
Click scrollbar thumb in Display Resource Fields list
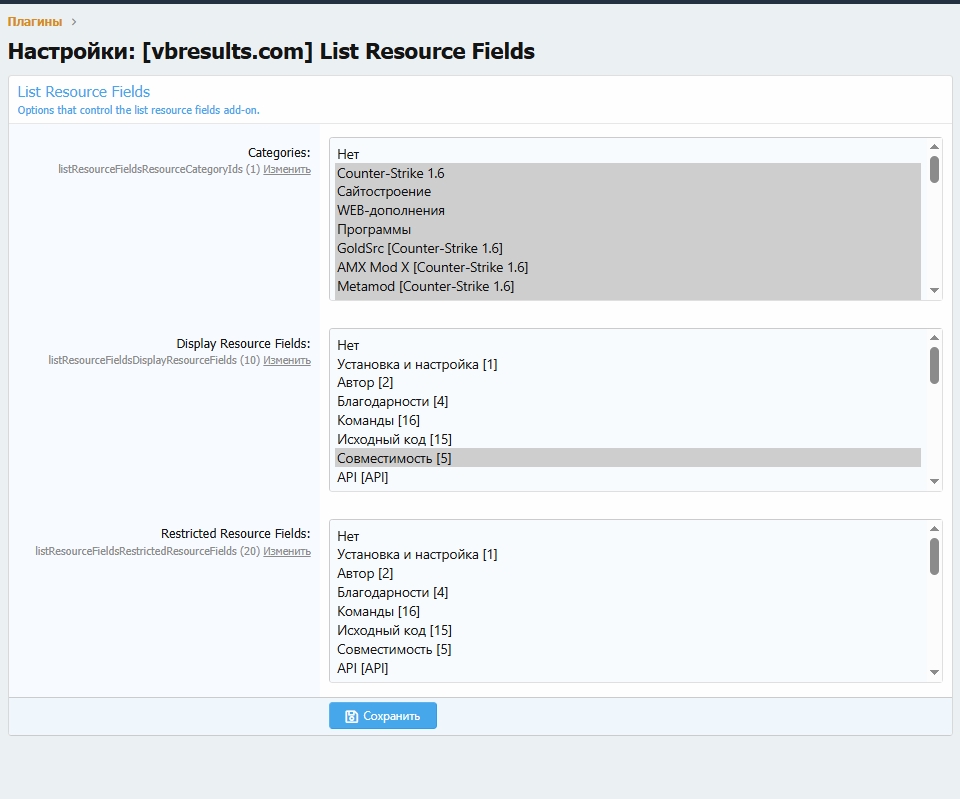(934, 365)
